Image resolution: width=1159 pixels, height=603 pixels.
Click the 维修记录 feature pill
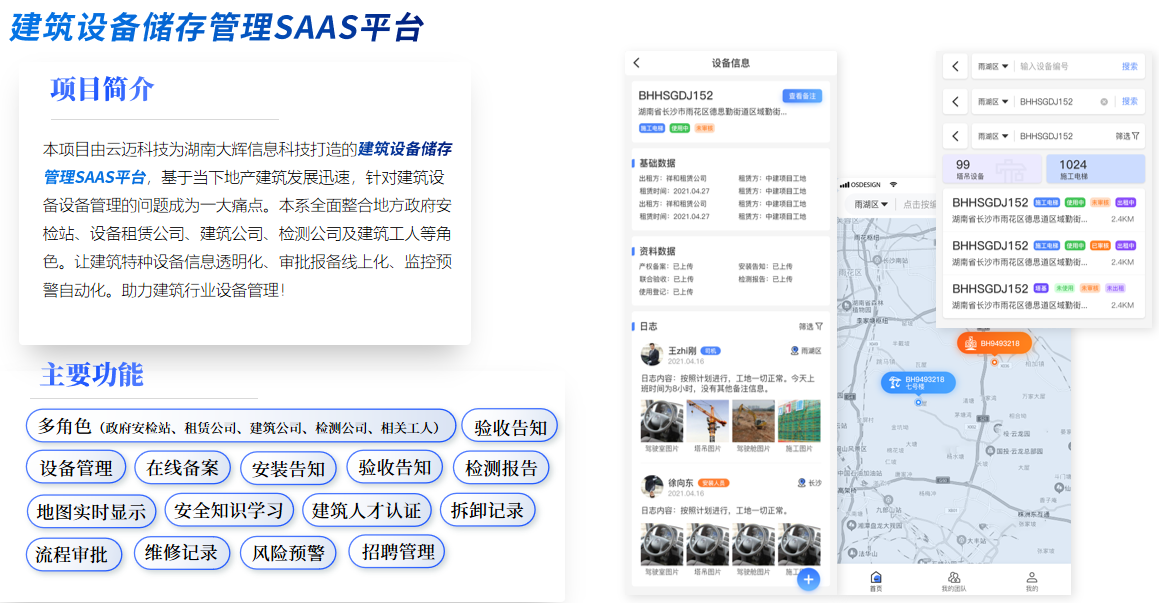182,553
